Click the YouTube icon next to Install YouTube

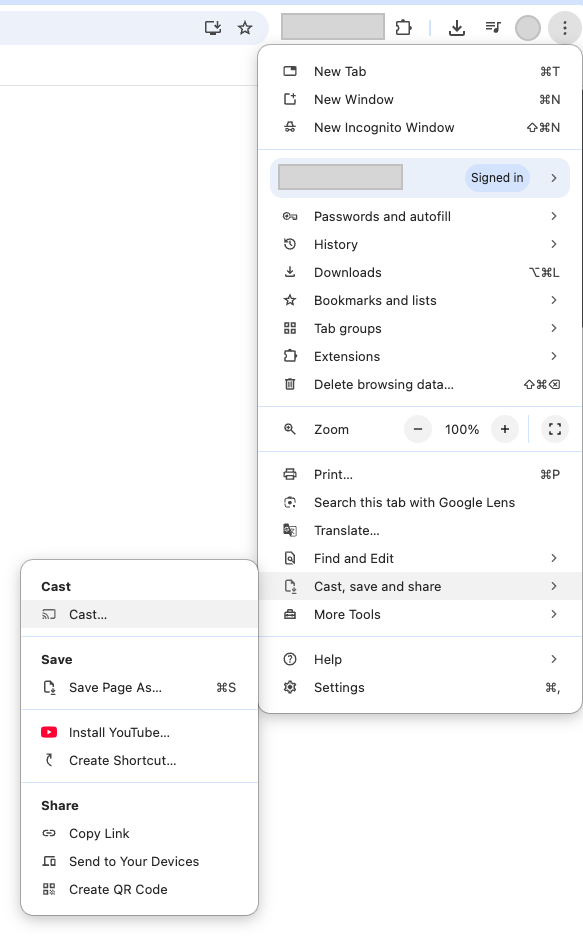click(49, 732)
